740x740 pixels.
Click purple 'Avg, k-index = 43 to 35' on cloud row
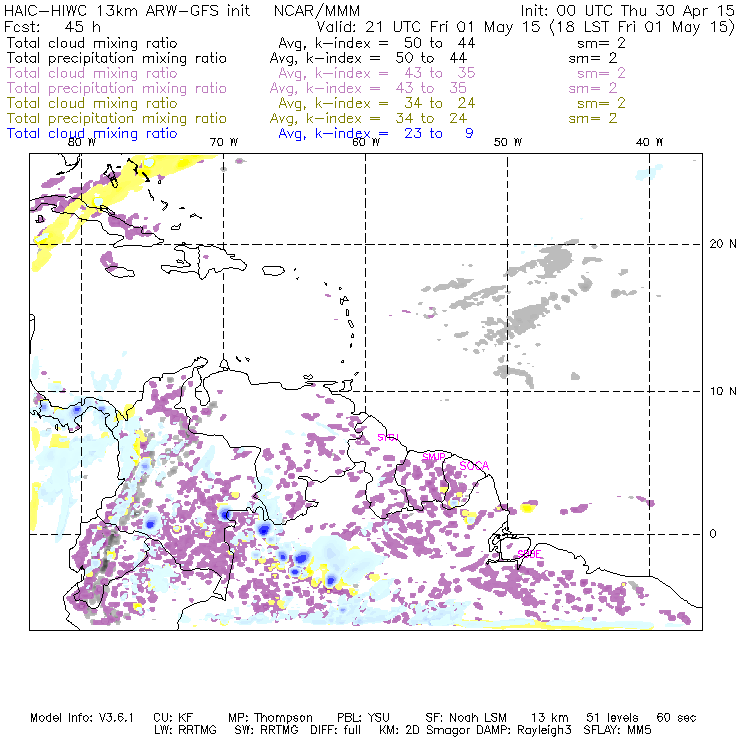click(x=377, y=73)
